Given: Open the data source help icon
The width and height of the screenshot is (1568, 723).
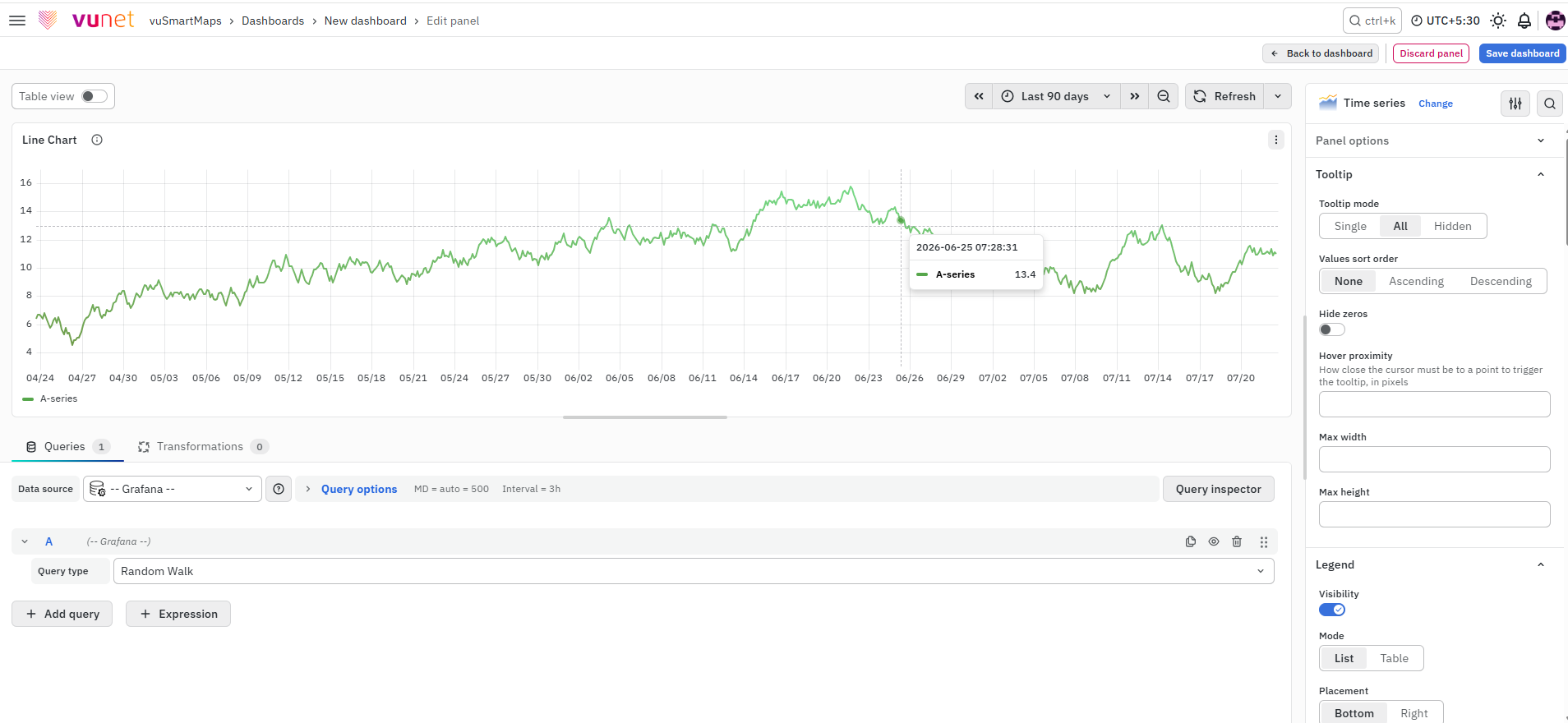Looking at the screenshot, I should pos(279,489).
